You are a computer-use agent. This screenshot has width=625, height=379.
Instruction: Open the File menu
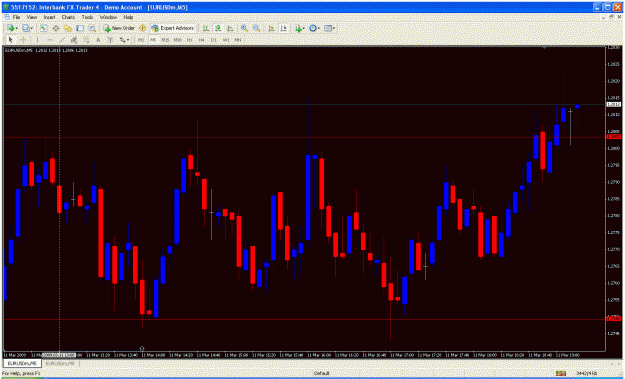pos(16,18)
